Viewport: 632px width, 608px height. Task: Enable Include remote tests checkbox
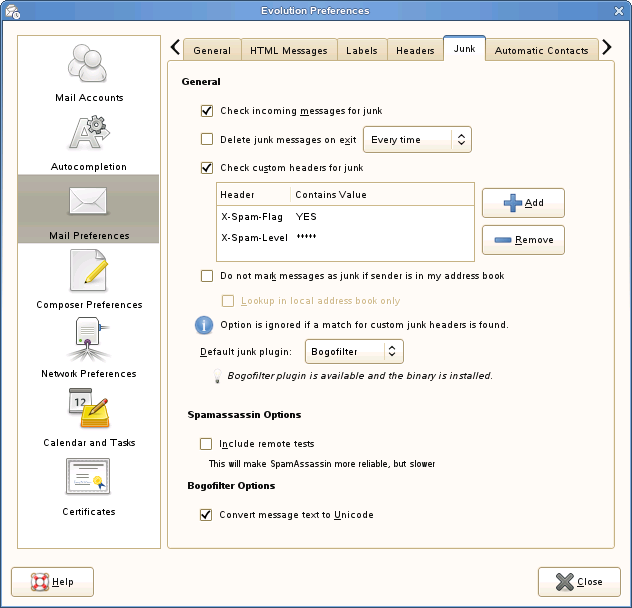tap(206, 444)
